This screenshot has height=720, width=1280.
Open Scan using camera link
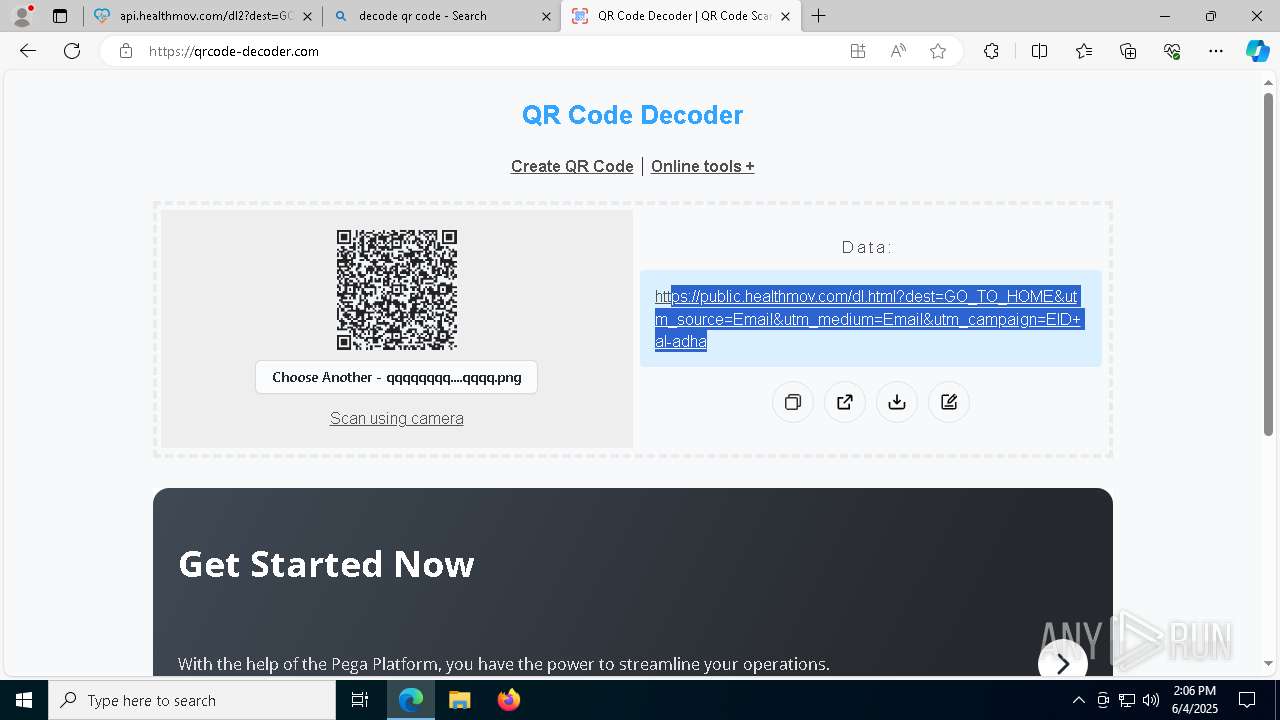(x=397, y=418)
